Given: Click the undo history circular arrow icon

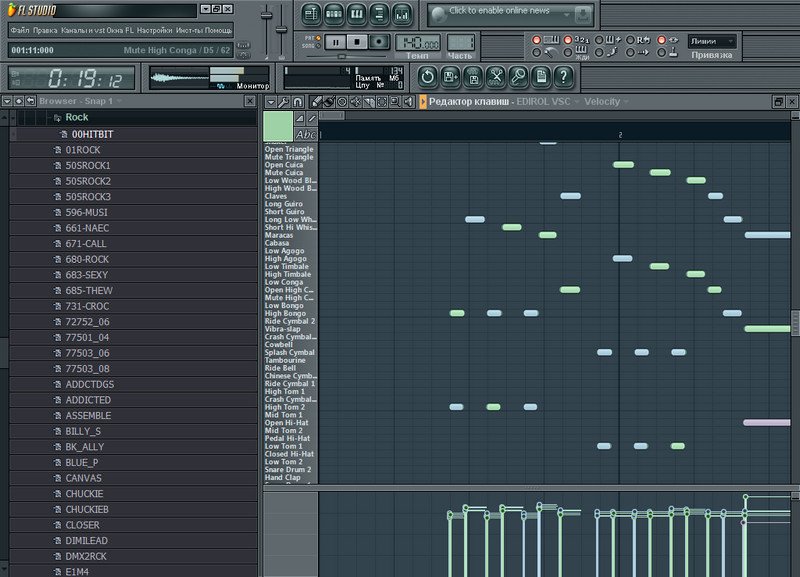Looking at the screenshot, I should [x=427, y=77].
